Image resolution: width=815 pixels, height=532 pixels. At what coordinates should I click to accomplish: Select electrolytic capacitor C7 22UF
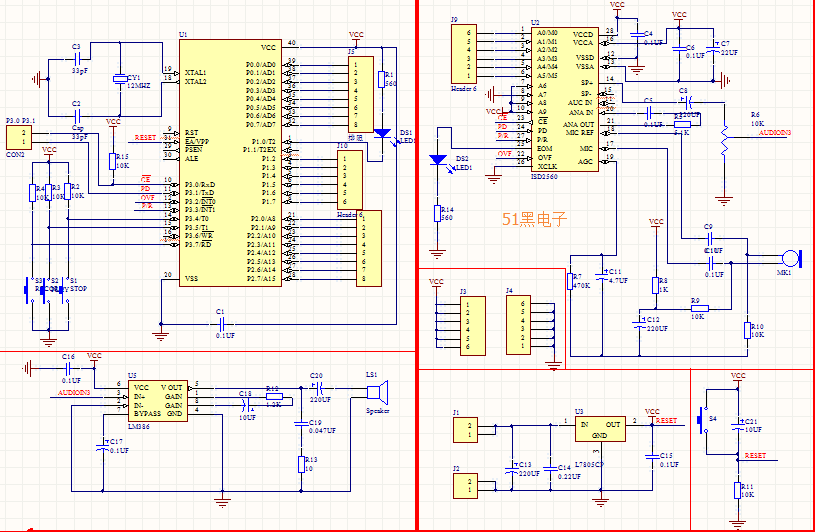point(714,47)
